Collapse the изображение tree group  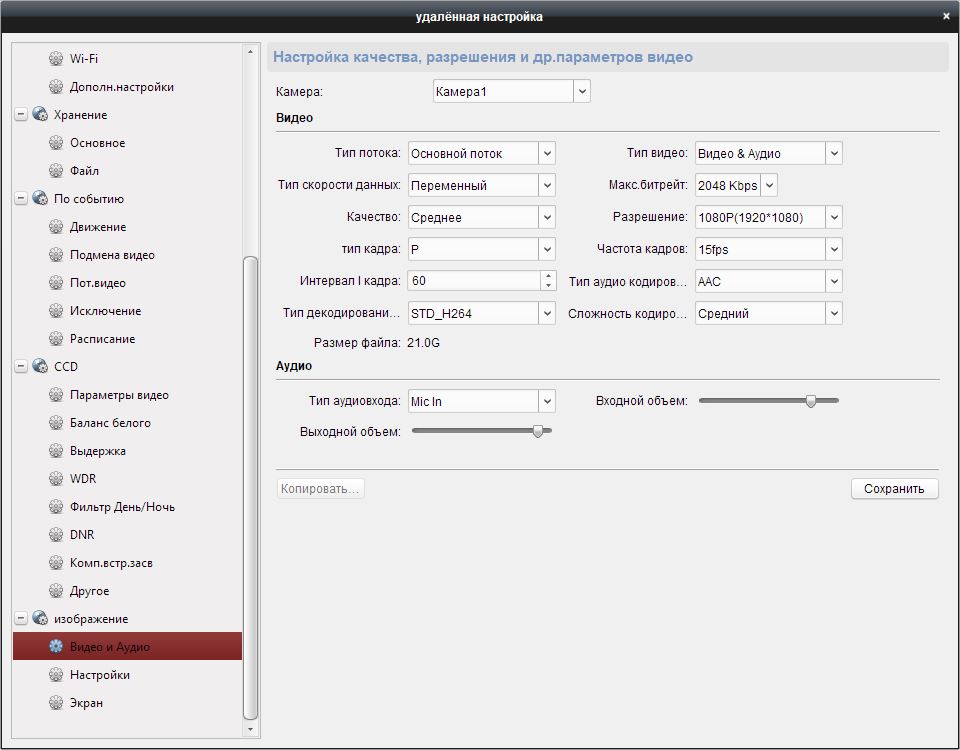tap(21, 619)
